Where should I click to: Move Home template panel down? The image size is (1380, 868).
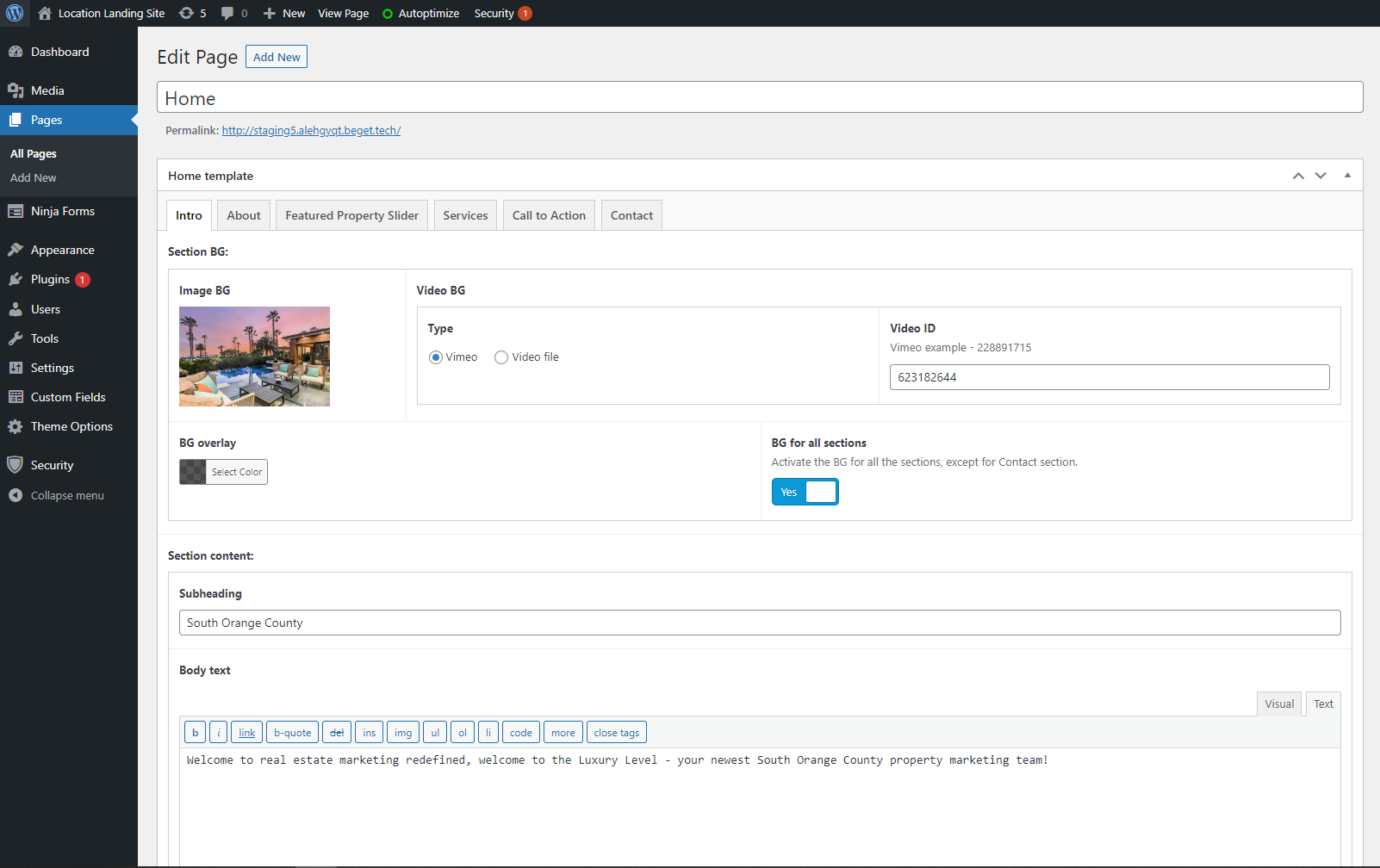tap(1321, 176)
